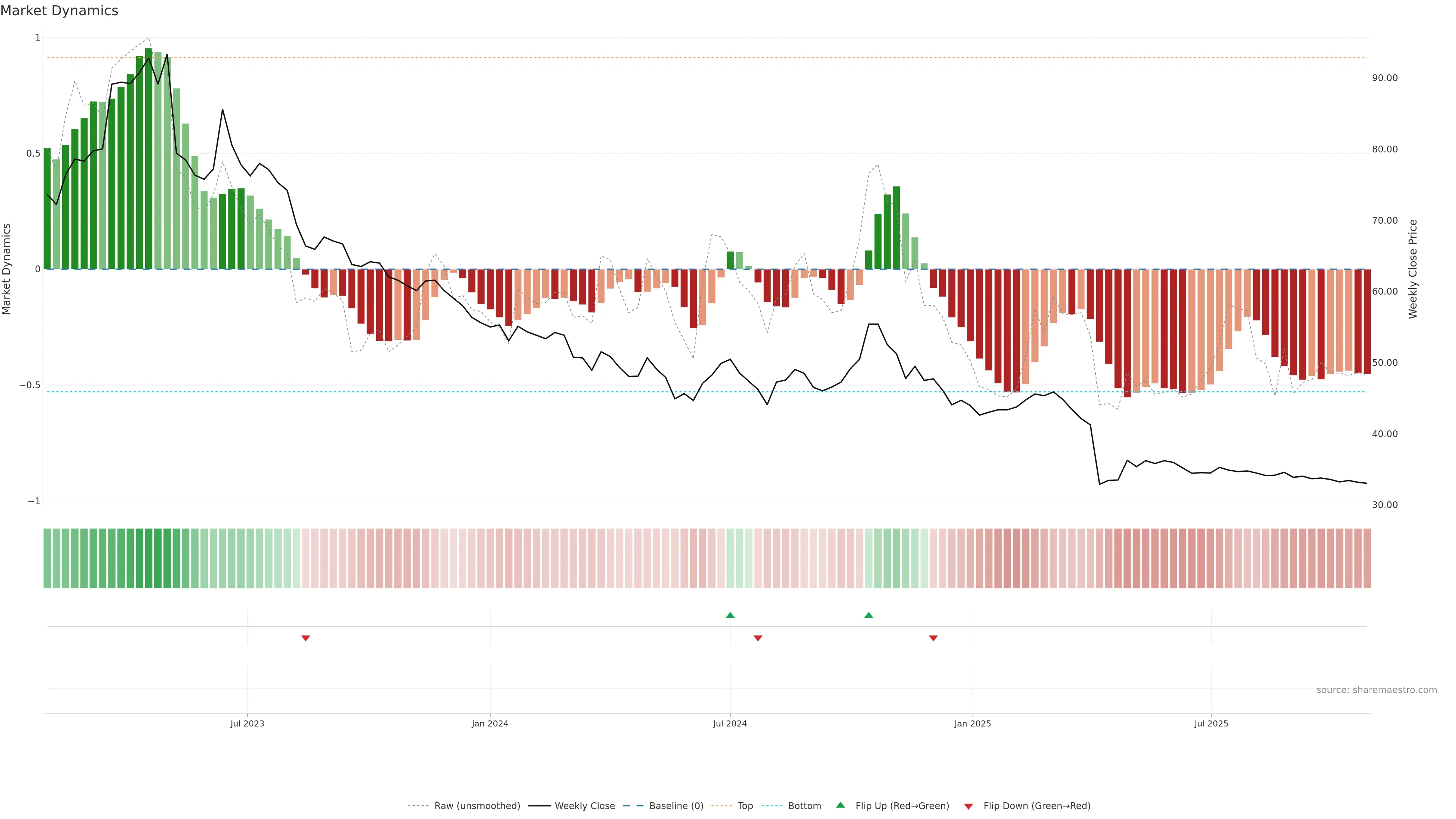Toggle the Baseline (0) legend entry

[676, 806]
